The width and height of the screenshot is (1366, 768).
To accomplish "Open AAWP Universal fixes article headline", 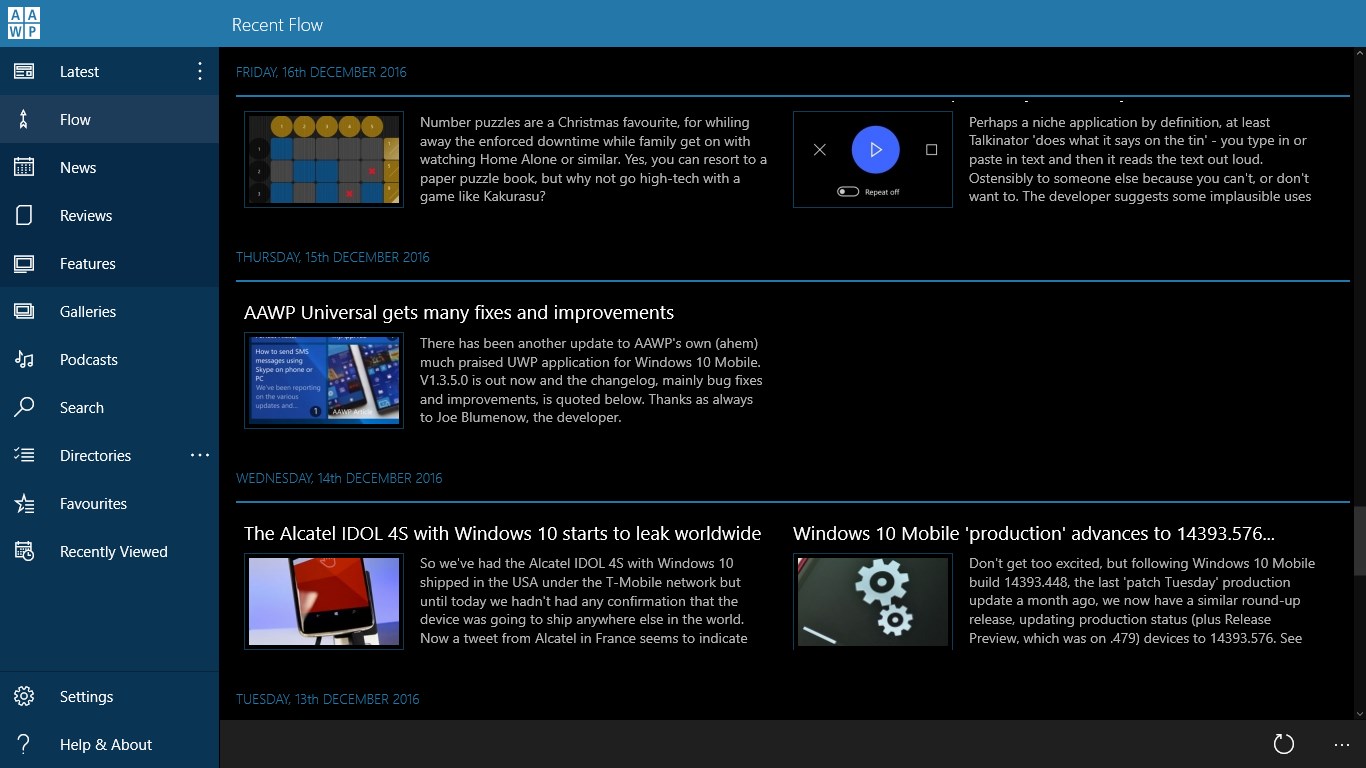I will pos(459,312).
